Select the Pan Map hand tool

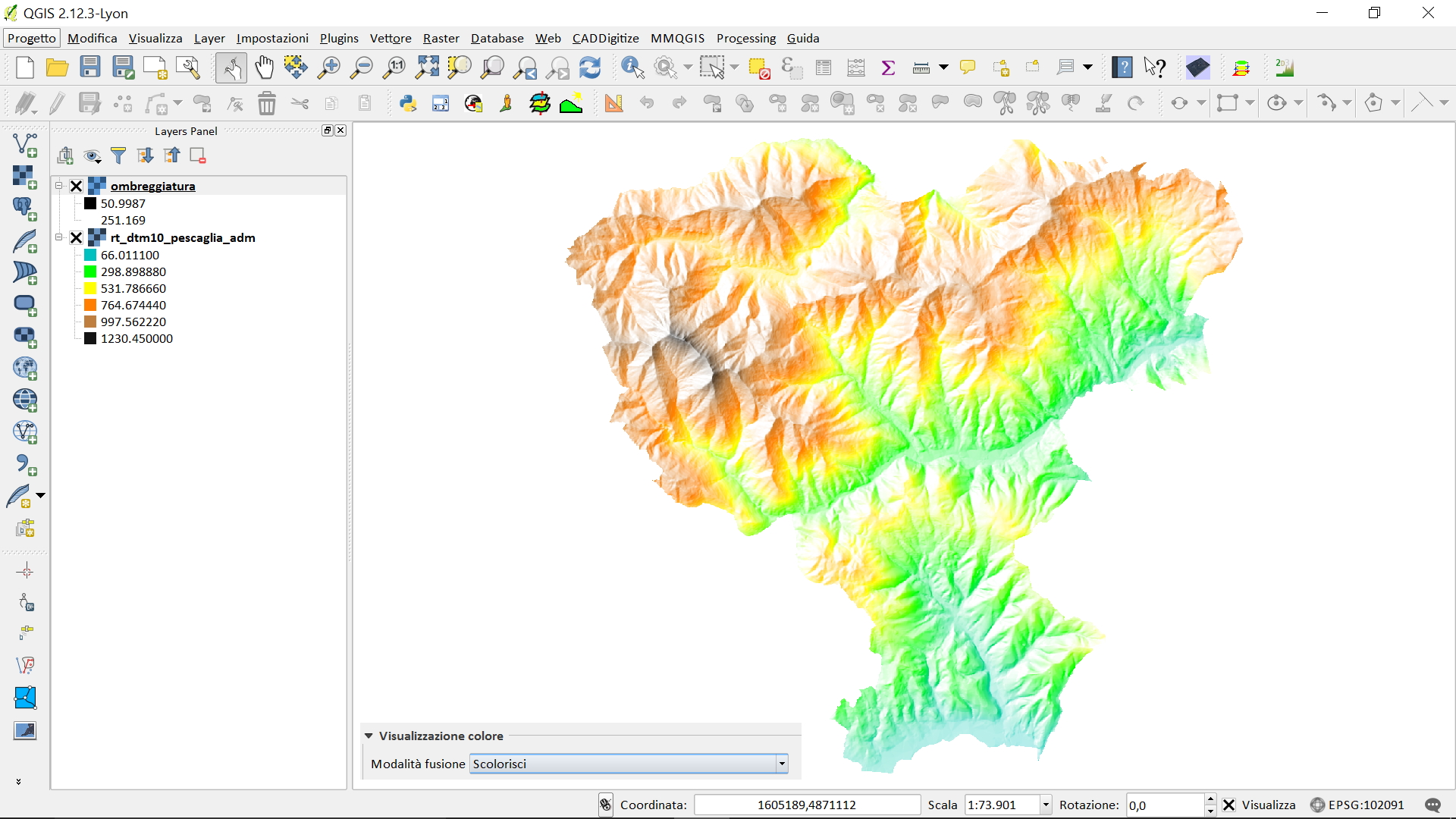tap(264, 67)
